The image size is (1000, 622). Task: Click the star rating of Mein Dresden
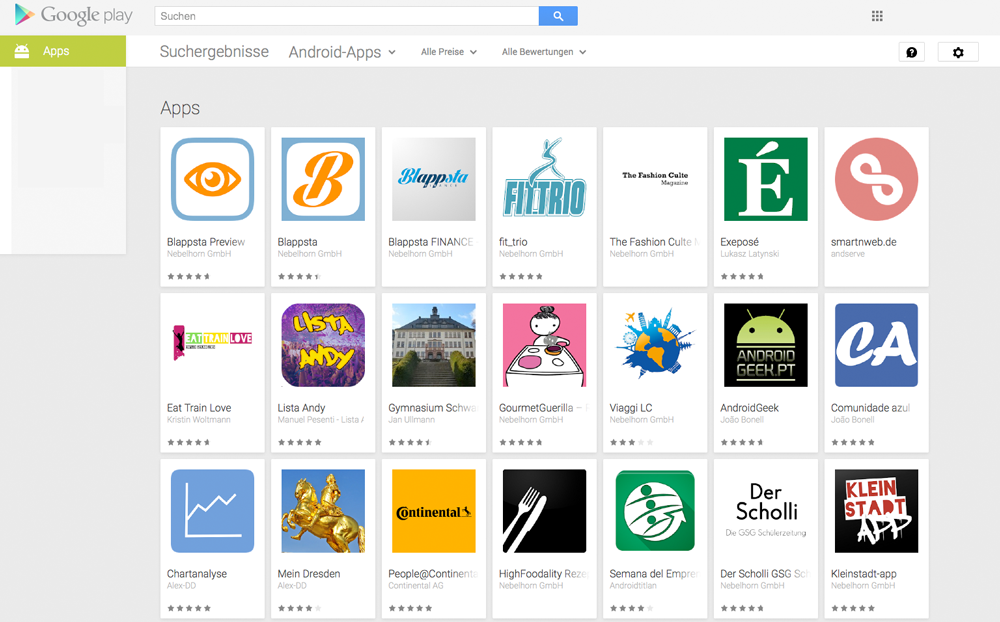(299, 608)
